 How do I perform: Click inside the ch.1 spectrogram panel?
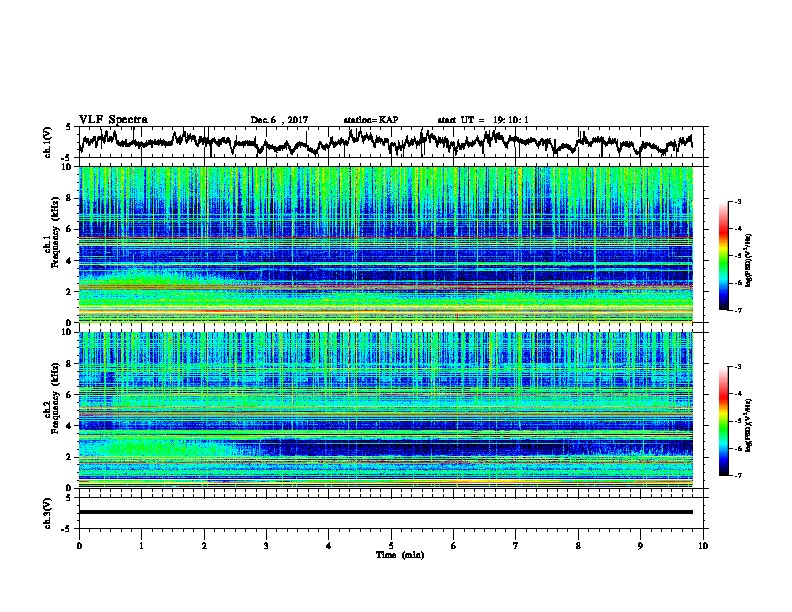tap(386, 244)
